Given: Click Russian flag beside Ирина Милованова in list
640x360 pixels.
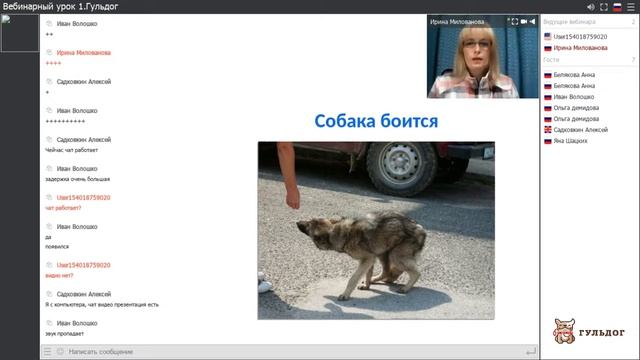Looking at the screenshot, I should 548,48.
